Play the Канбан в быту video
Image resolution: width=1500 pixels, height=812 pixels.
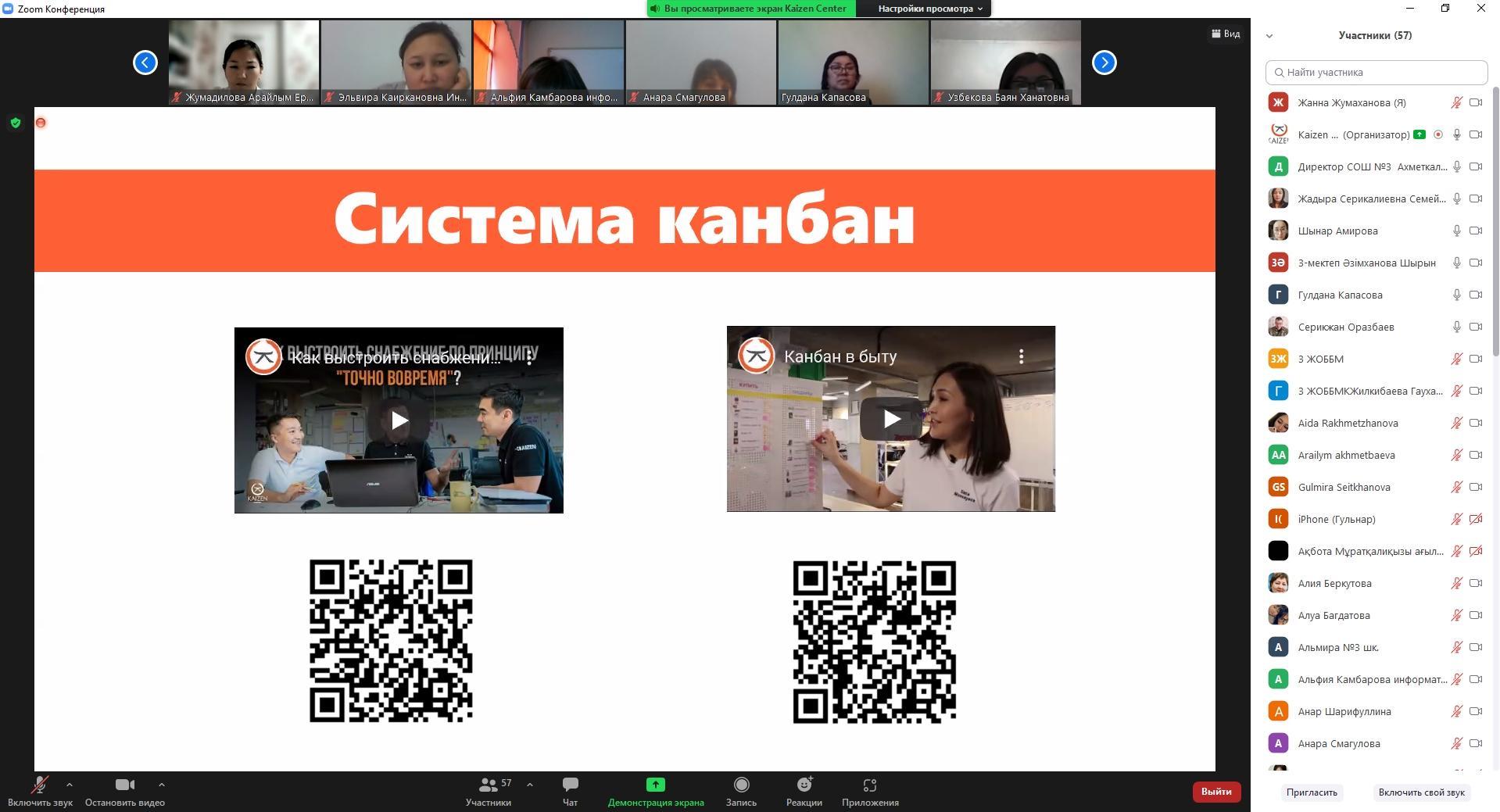[x=891, y=419]
